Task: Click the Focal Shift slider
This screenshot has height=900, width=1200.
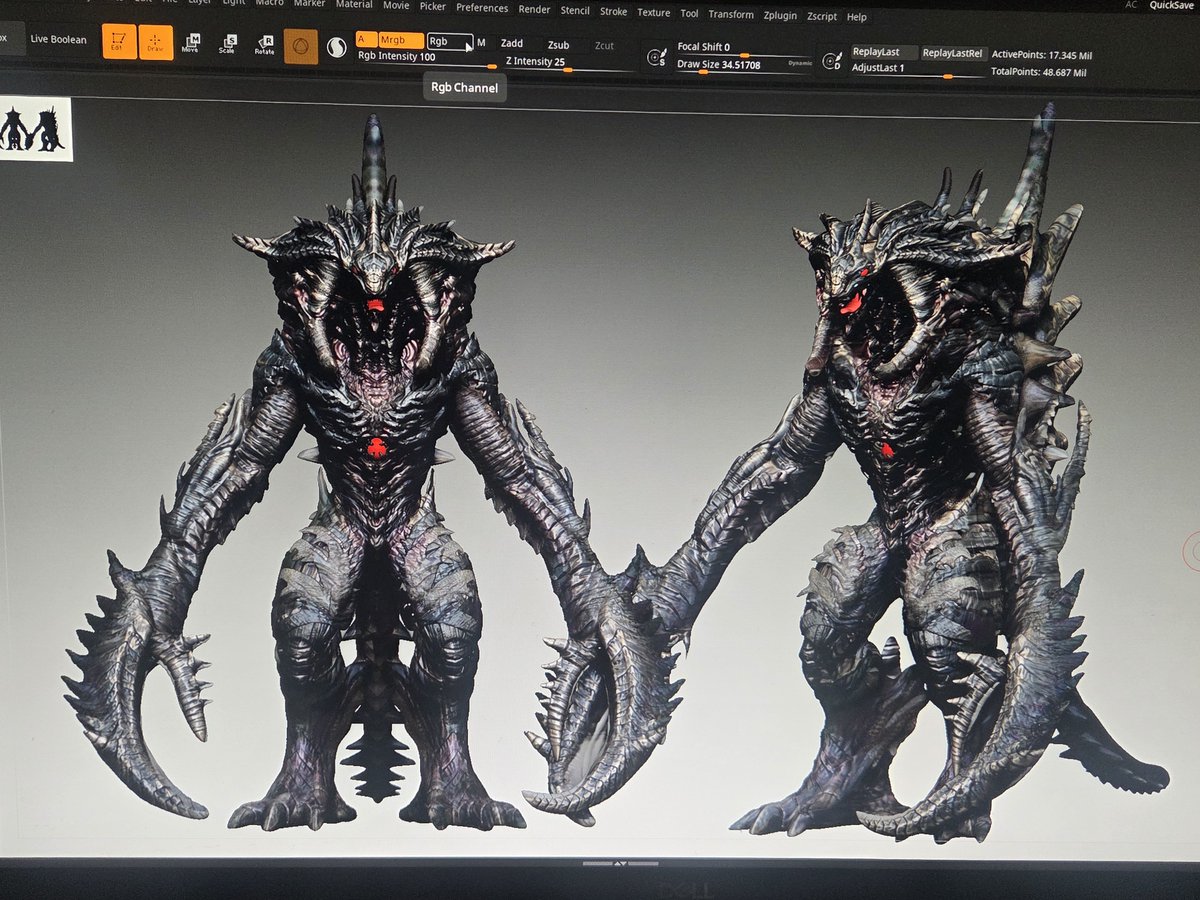Action: [744, 48]
